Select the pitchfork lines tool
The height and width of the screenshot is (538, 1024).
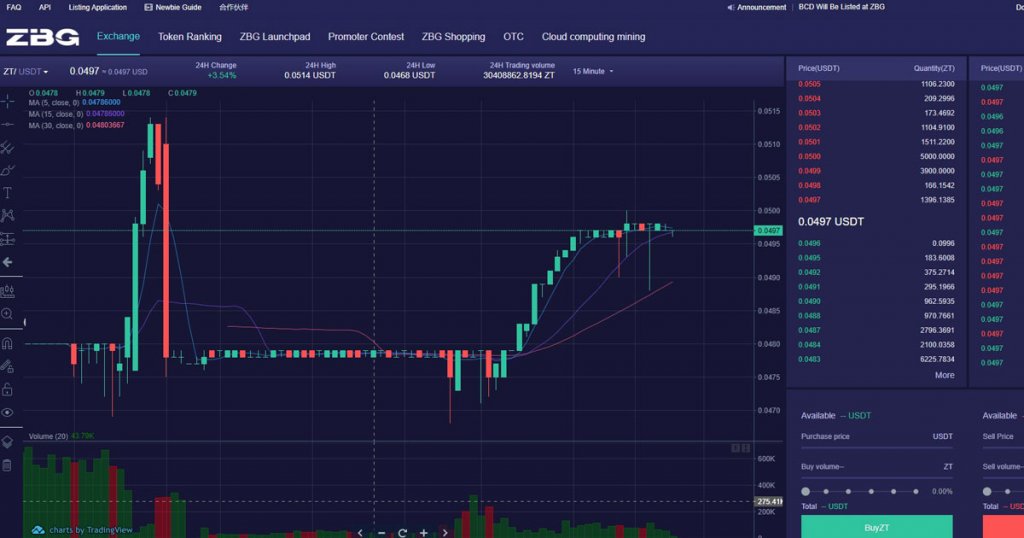7,148
